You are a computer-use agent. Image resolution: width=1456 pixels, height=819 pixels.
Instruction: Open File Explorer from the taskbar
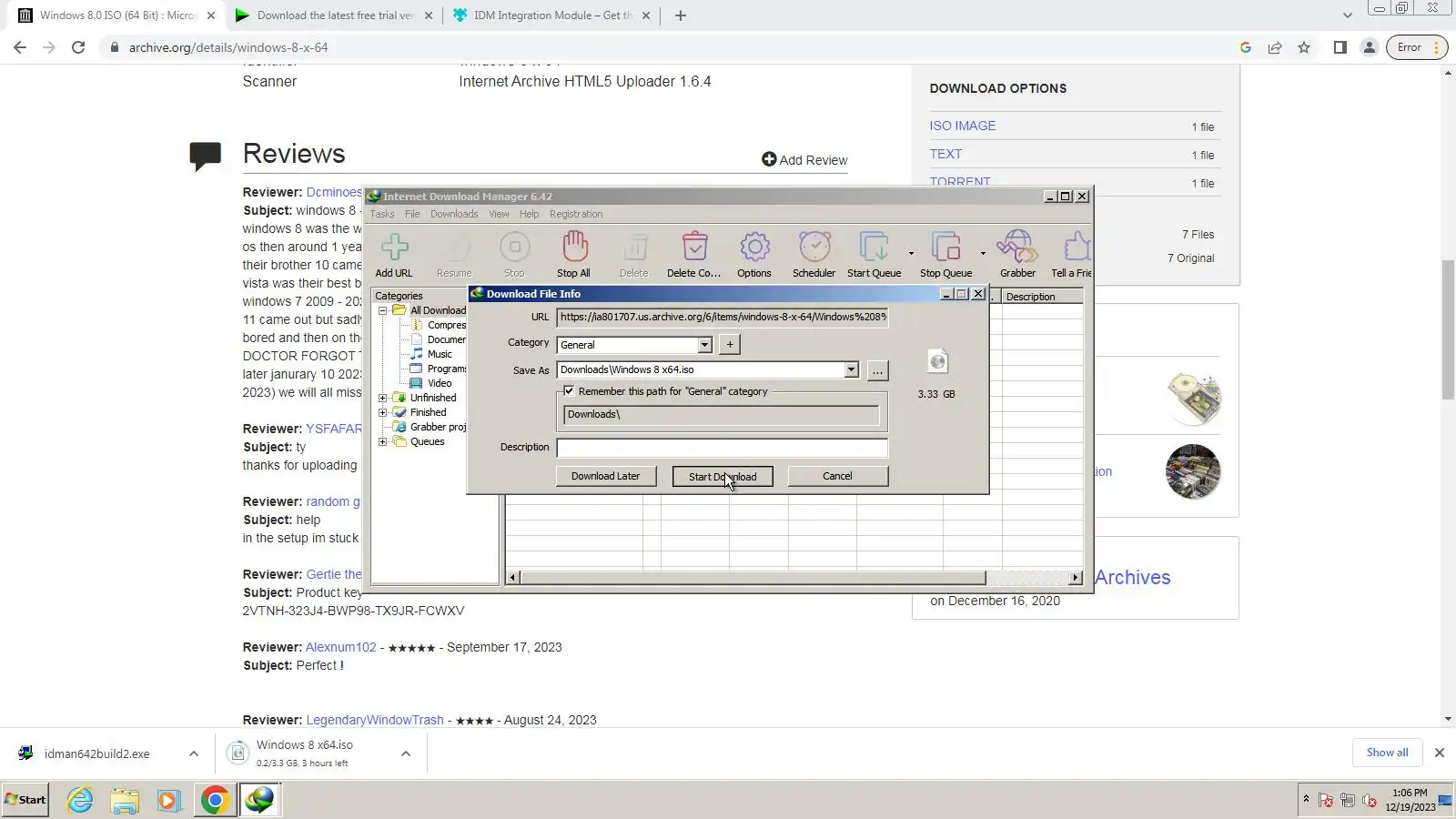tap(125, 800)
